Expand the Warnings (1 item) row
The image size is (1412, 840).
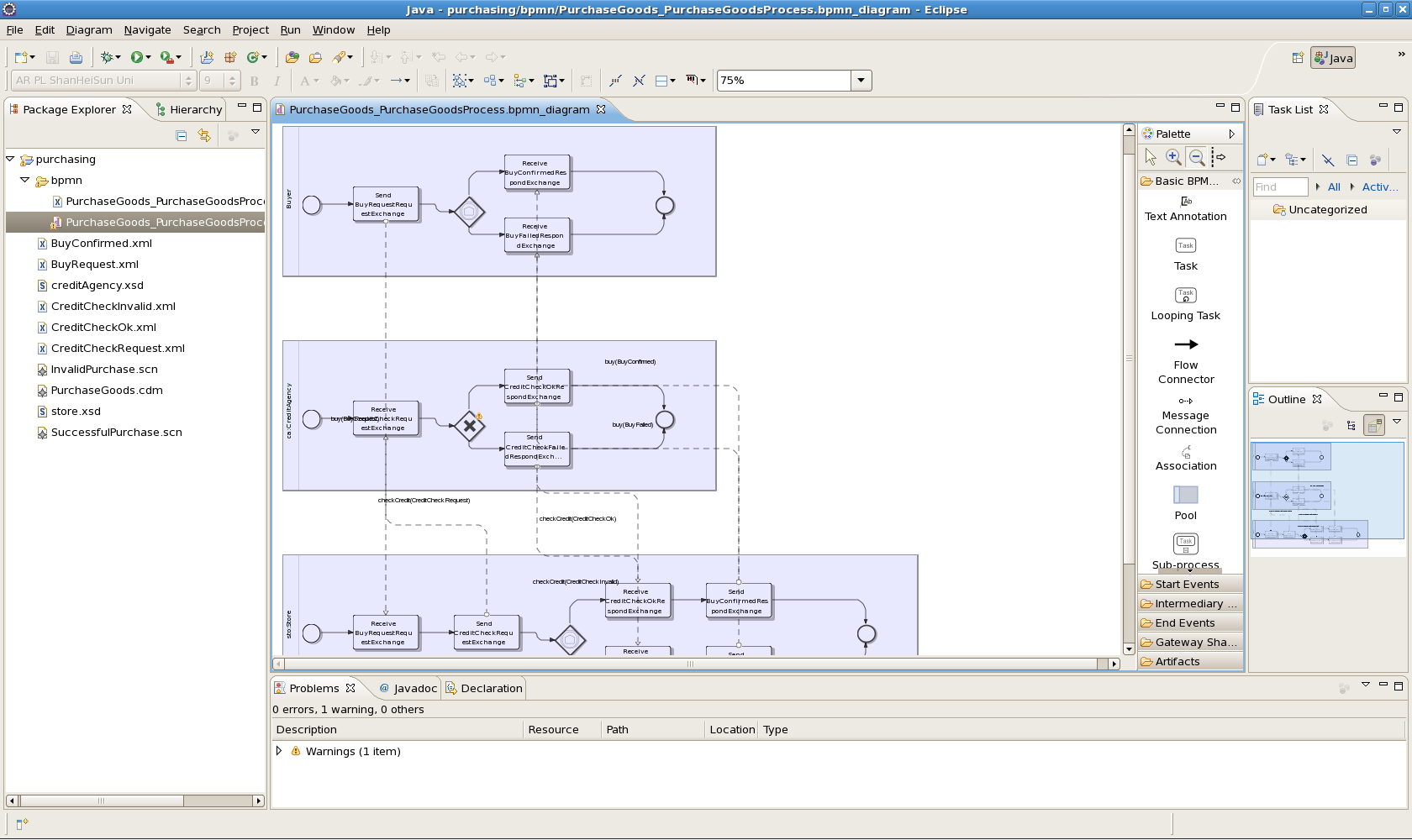click(x=279, y=751)
